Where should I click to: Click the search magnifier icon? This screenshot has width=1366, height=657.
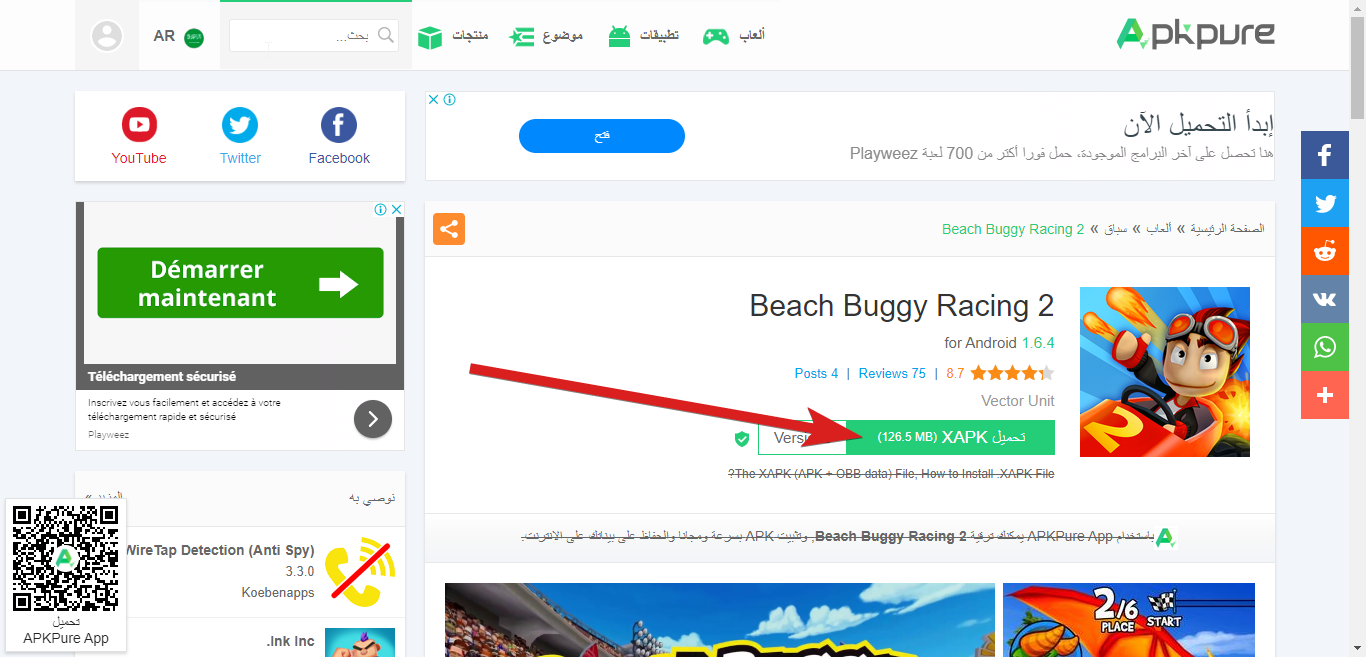[x=385, y=36]
